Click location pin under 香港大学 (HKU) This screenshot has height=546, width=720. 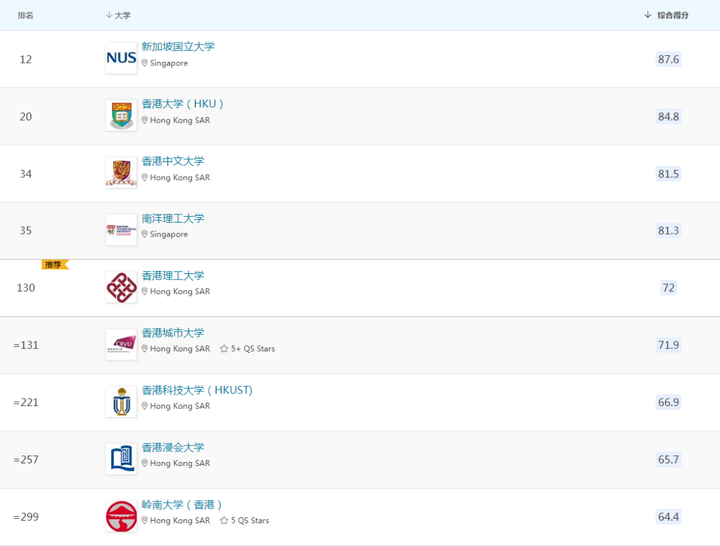pyautogui.click(x=145, y=120)
